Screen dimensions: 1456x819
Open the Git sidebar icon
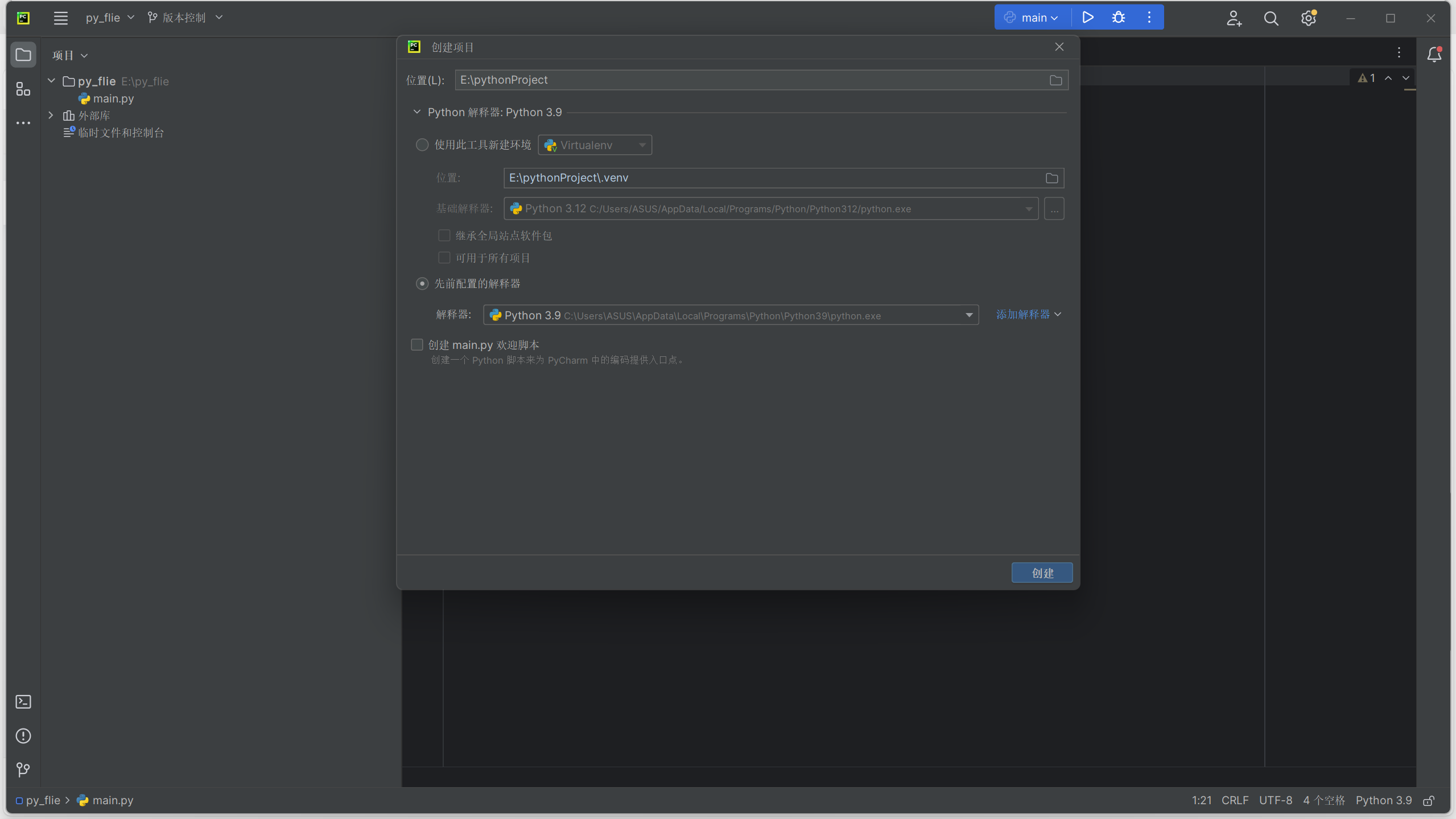(23, 769)
